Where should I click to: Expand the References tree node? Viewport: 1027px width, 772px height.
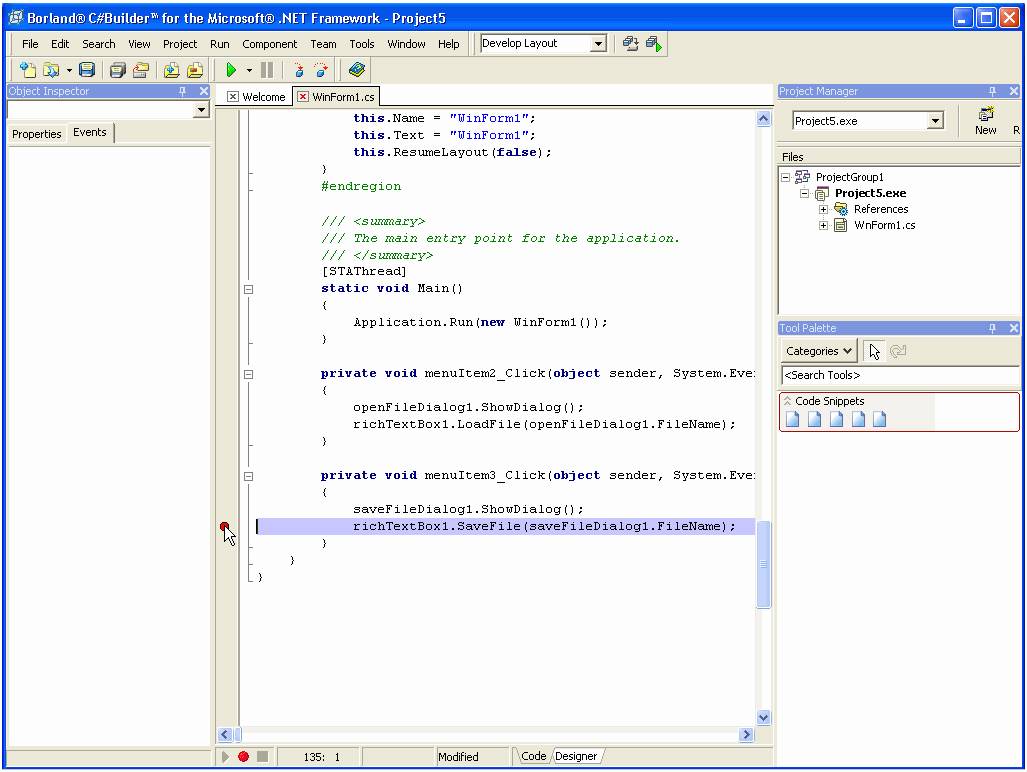coord(824,209)
